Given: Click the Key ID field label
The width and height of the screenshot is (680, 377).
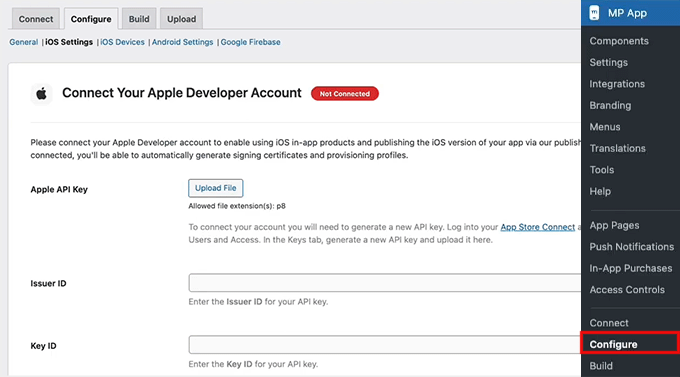Looking at the screenshot, I should 43,346.
